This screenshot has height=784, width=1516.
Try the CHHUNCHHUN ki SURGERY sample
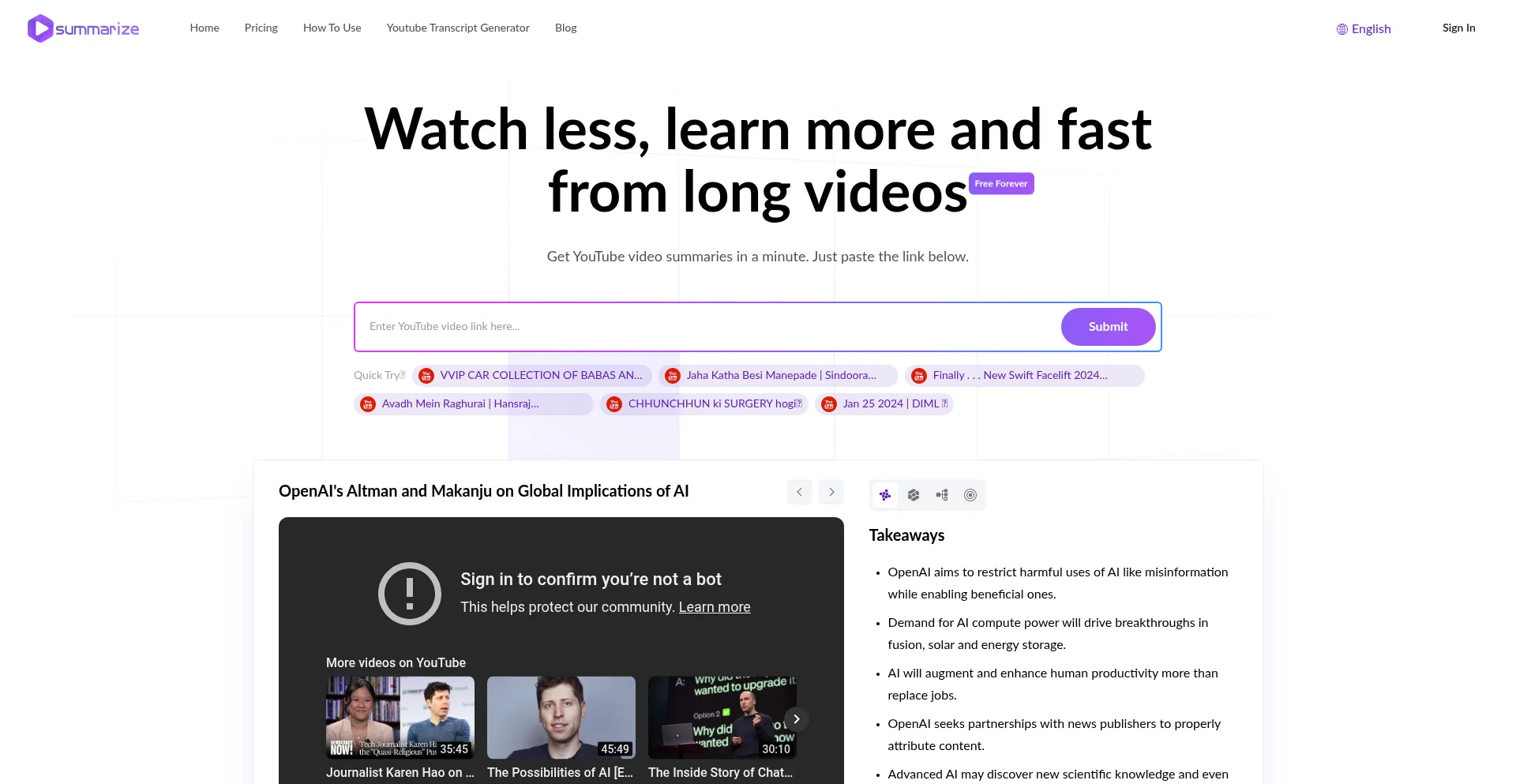[704, 403]
